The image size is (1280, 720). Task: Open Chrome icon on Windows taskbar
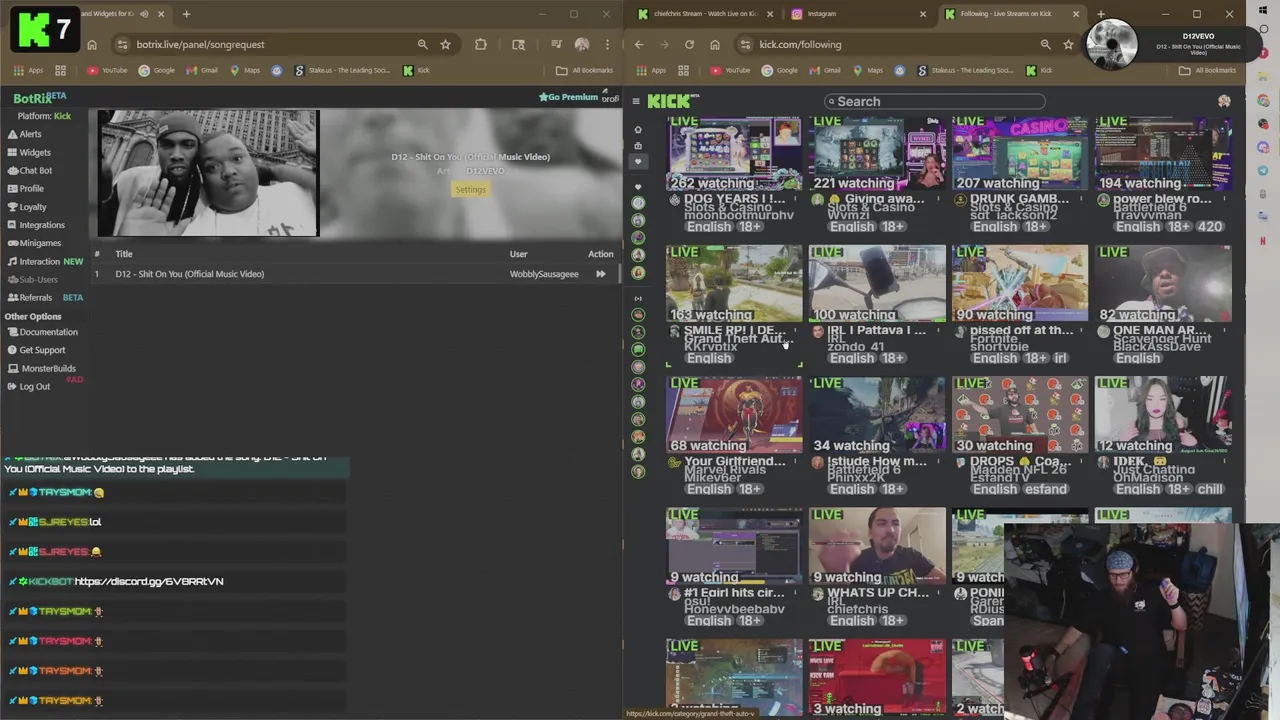[x=1263, y=101]
